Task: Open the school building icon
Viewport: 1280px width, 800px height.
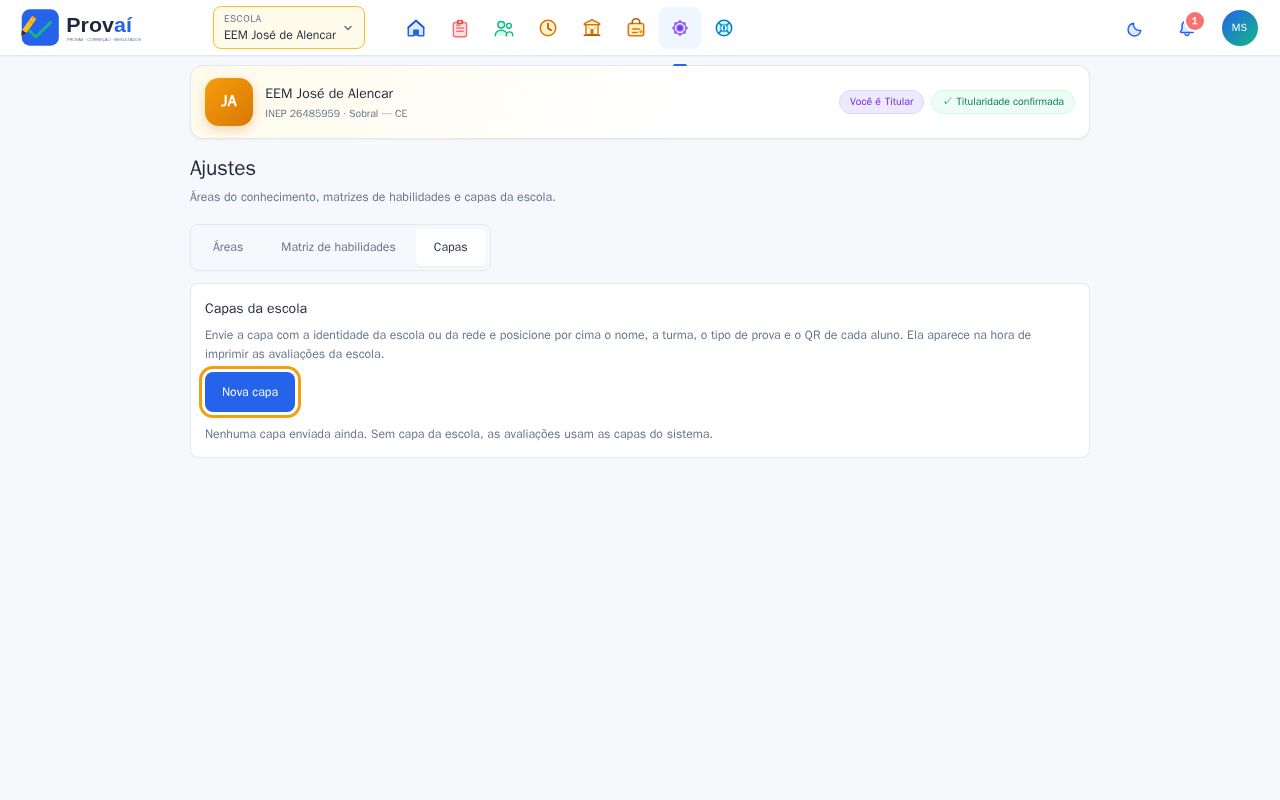Action: (592, 28)
